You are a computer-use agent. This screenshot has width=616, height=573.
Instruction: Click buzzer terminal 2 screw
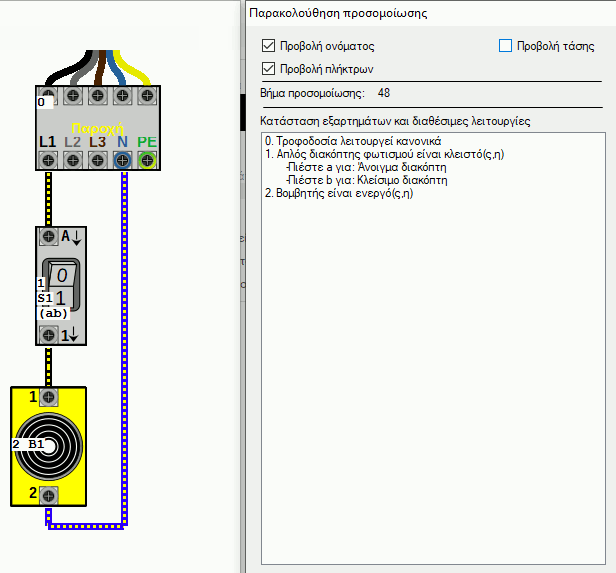click(47, 493)
